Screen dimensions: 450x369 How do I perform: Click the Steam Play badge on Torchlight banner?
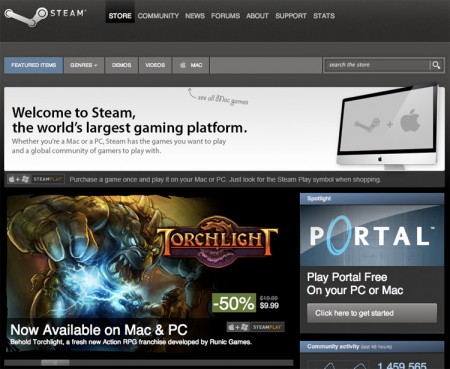click(x=256, y=327)
